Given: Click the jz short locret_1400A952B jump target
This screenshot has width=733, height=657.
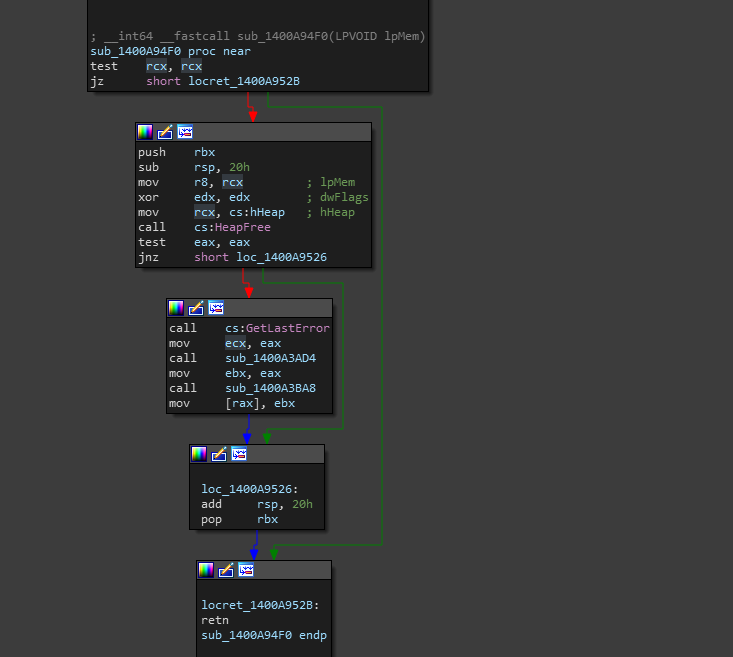Looking at the screenshot, I should pos(244,81).
